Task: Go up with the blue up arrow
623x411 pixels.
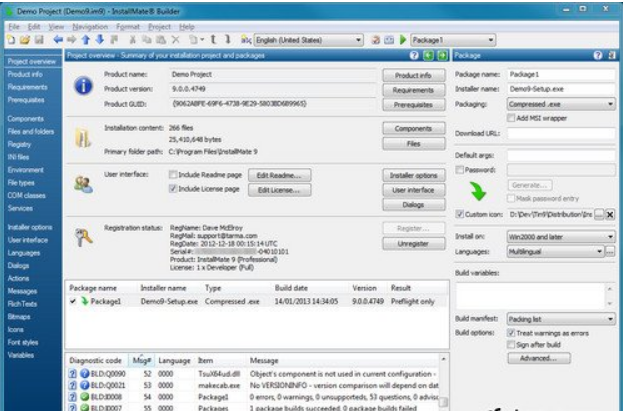Action: (86, 40)
